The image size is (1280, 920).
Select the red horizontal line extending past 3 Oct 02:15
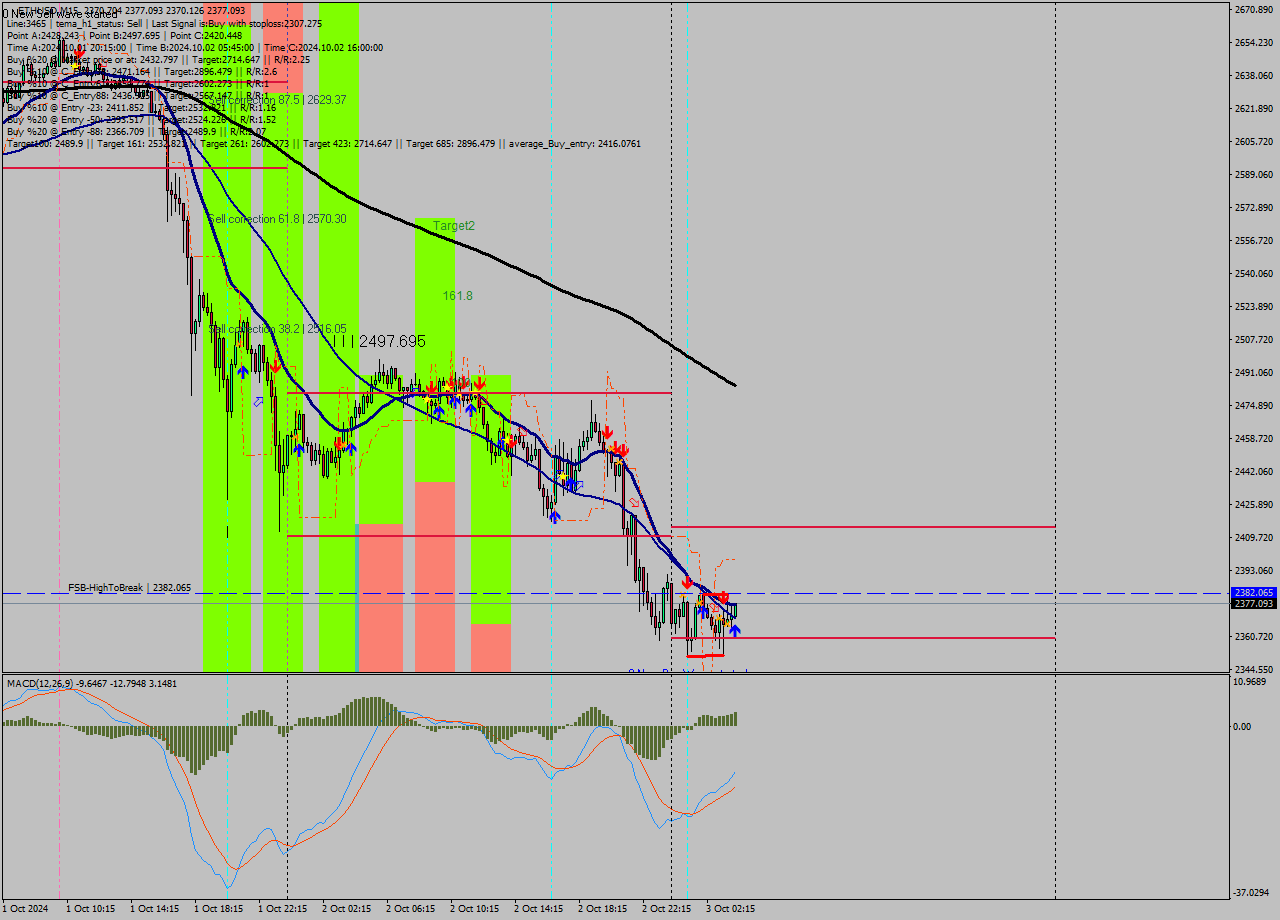pos(863,526)
